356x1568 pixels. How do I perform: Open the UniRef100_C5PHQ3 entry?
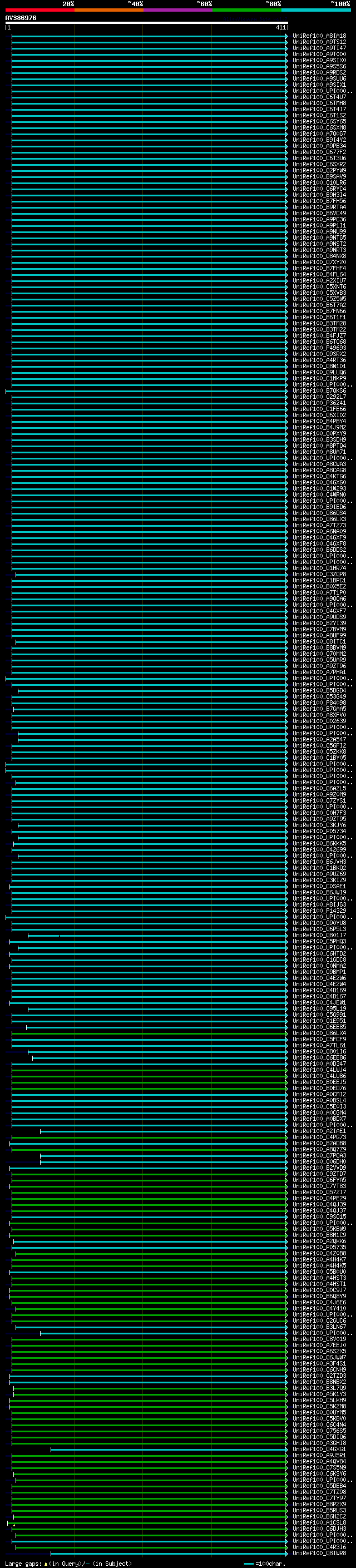(319, 941)
